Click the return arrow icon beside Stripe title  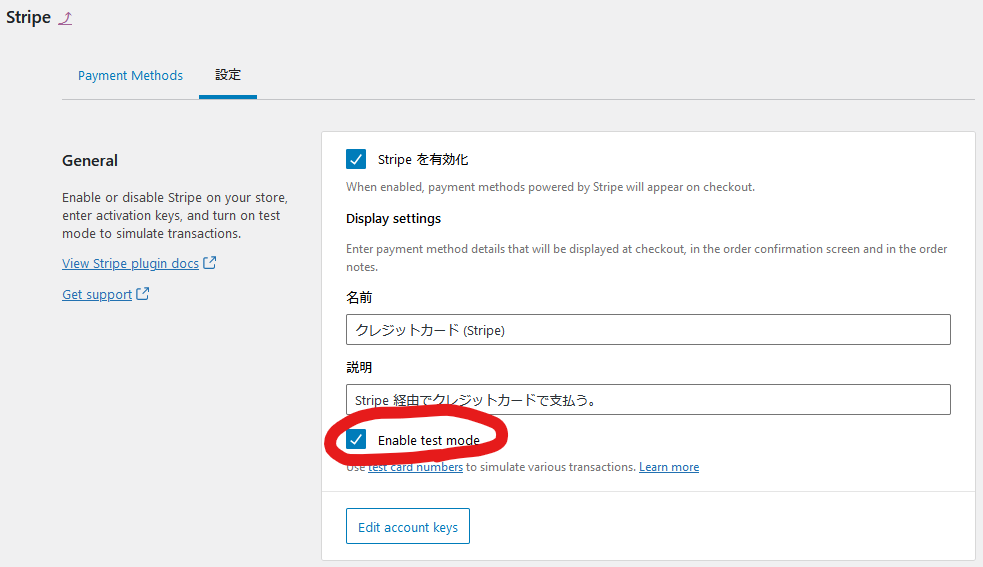coord(65,18)
